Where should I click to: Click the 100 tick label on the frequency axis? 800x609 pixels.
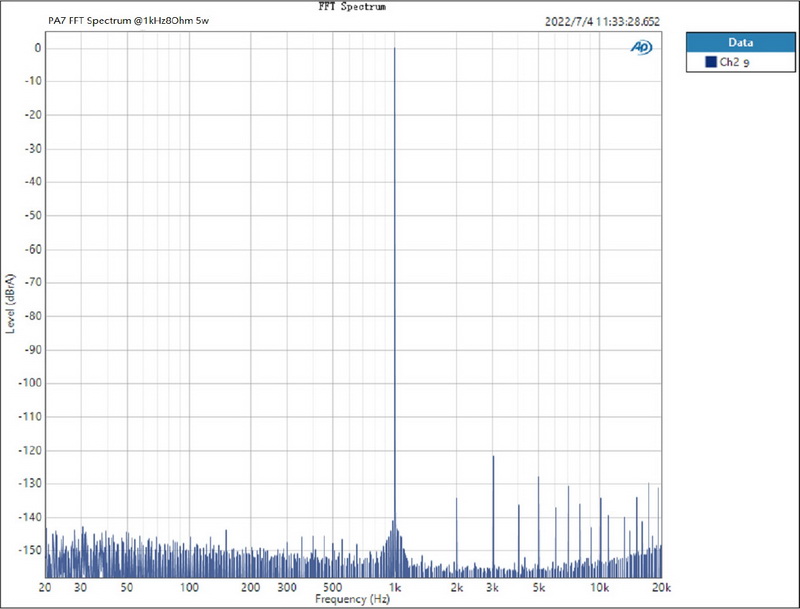[190, 587]
